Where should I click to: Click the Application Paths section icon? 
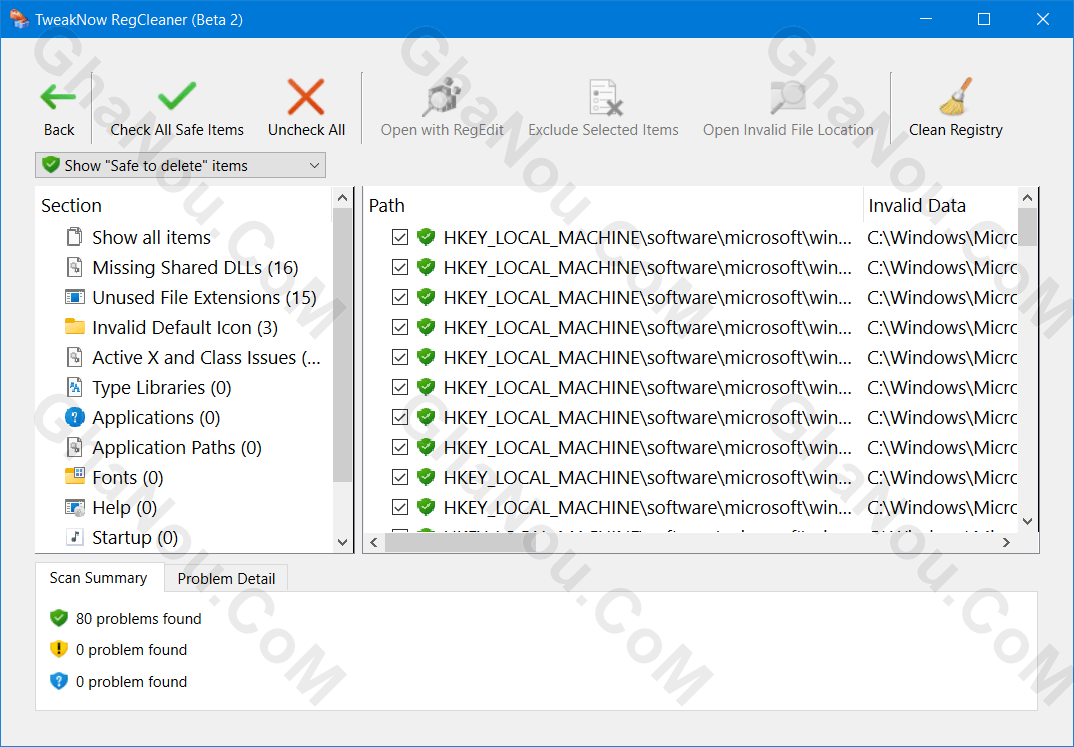pyautogui.click(x=74, y=447)
